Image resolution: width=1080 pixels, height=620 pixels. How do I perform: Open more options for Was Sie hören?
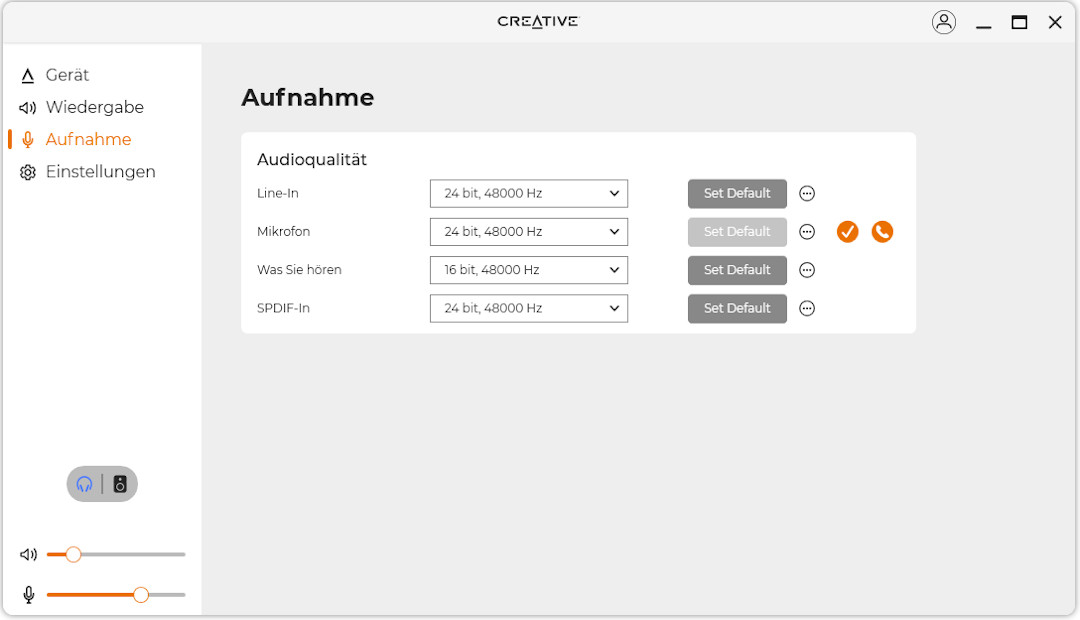807,270
